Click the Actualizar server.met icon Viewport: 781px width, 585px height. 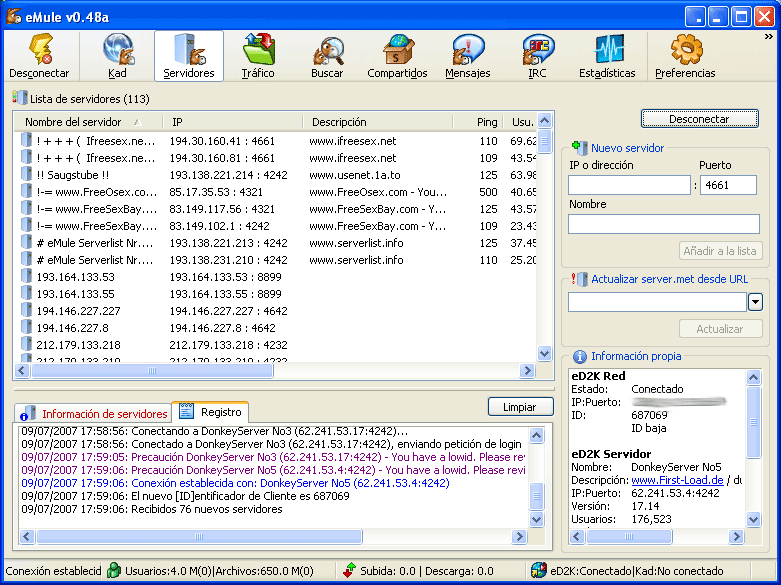(579, 279)
